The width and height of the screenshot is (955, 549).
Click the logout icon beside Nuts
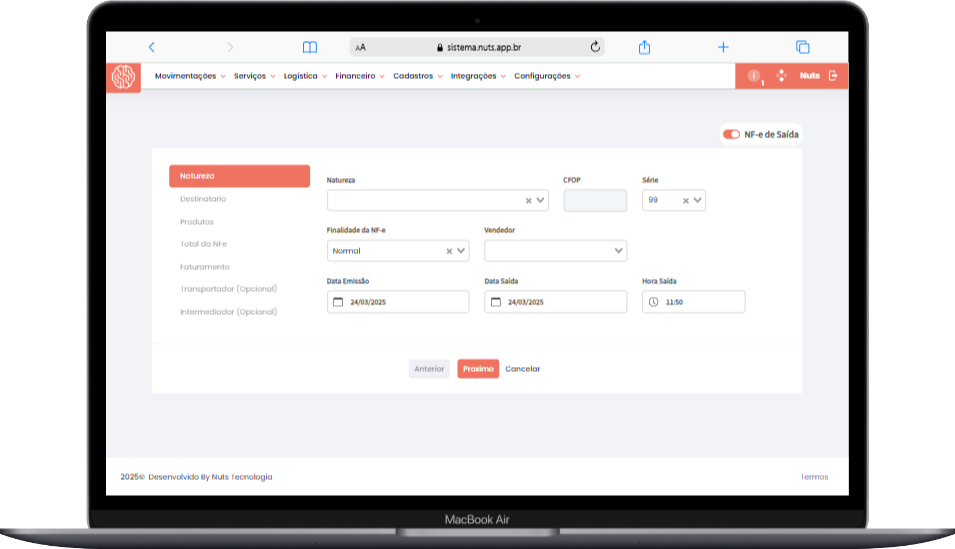tap(833, 76)
